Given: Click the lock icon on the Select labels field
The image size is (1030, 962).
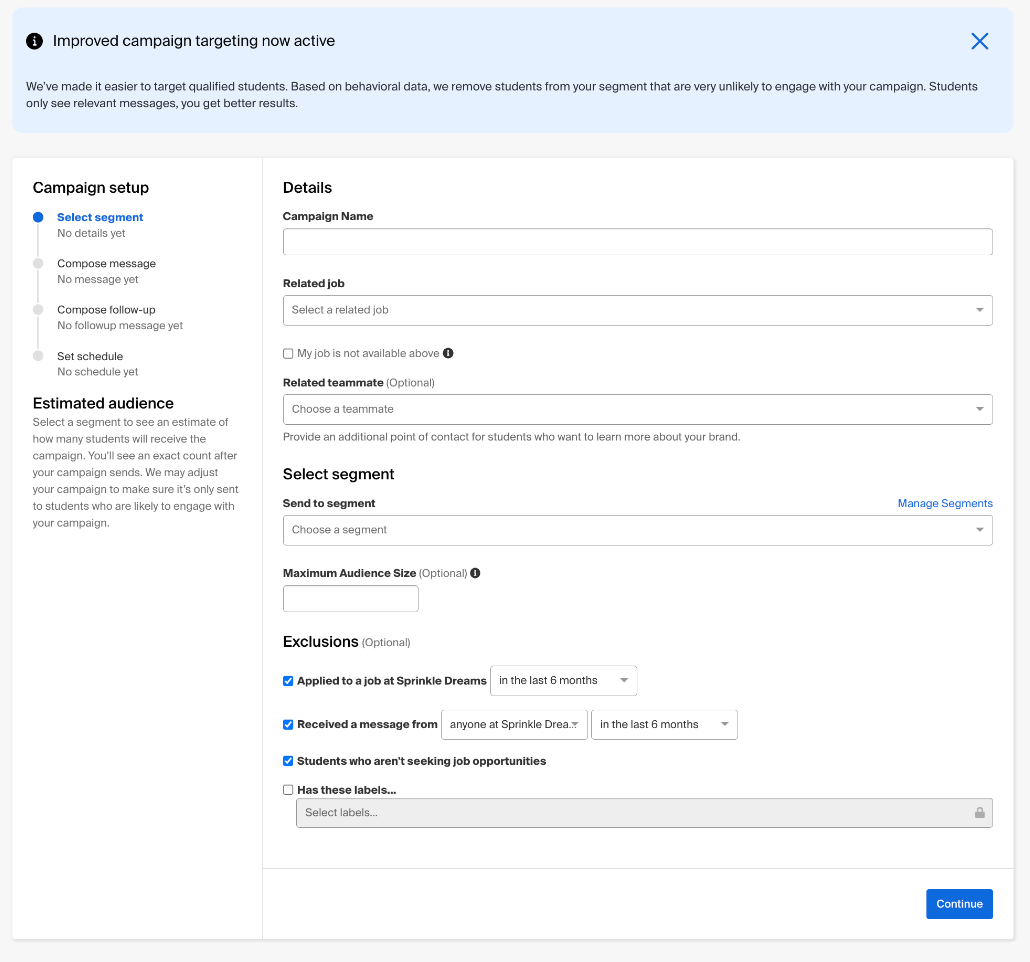Looking at the screenshot, I should click(979, 813).
